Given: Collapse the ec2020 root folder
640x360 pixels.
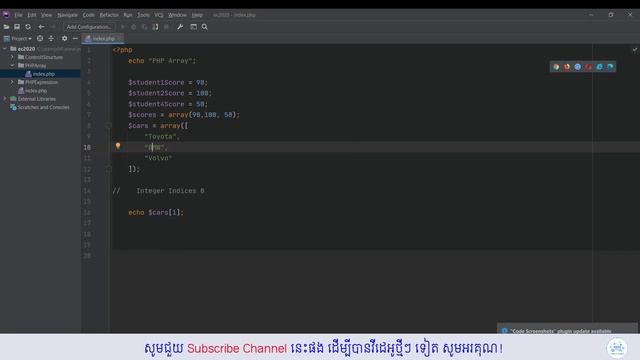Looking at the screenshot, I should pyautogui.click(x=5, y=49).
